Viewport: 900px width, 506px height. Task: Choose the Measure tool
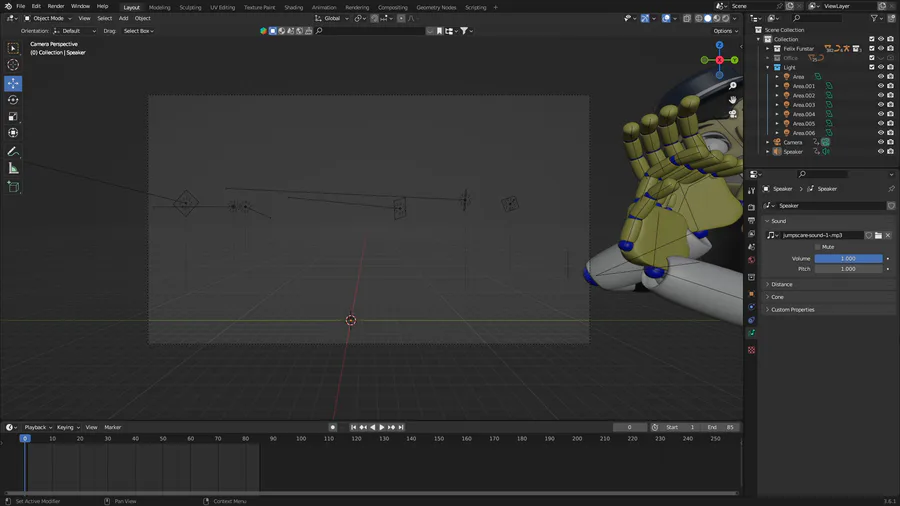tap(13, 168)
